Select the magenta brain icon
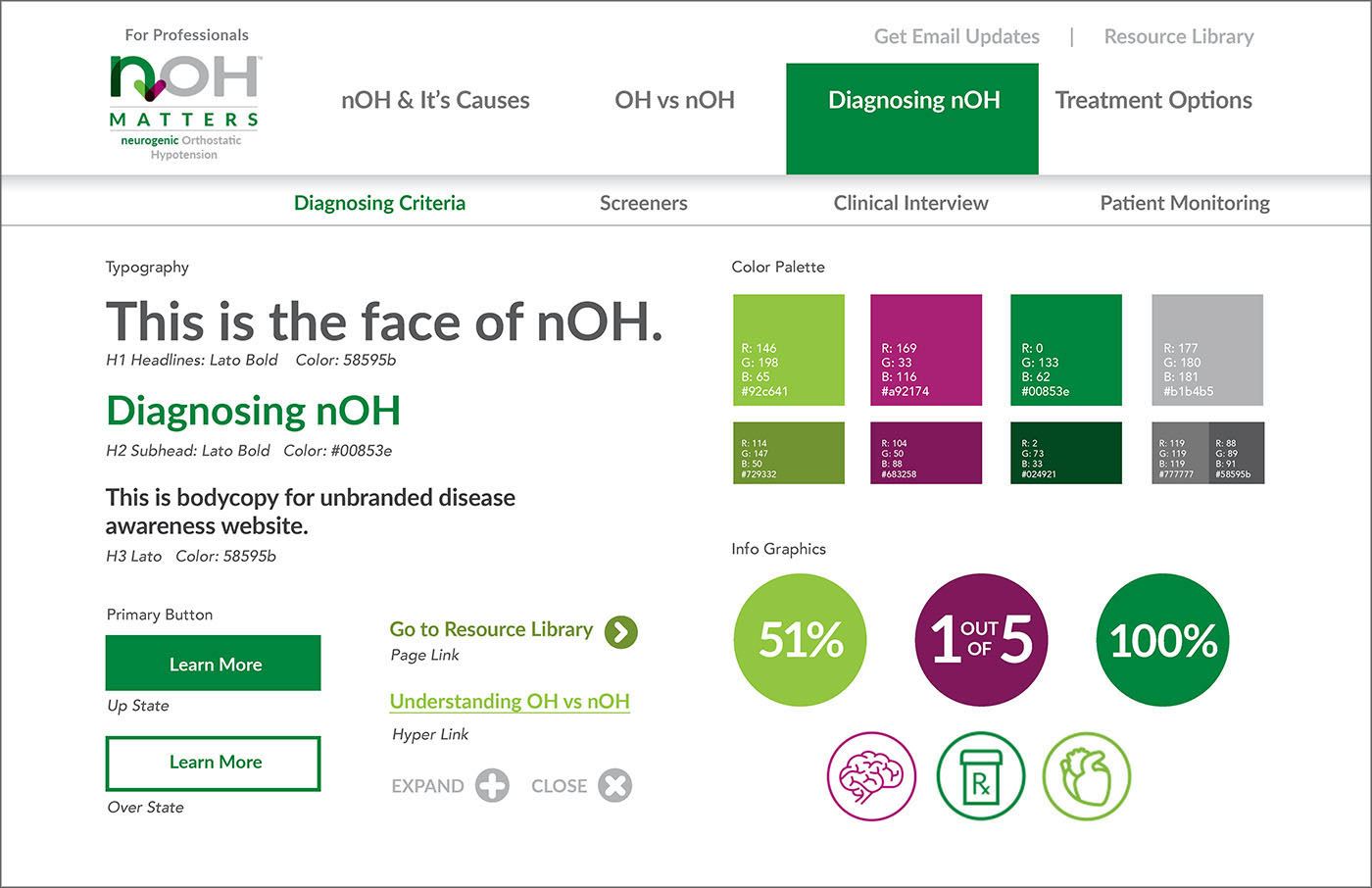The height and width of the screenshot is (888, 1372). (x=872, y=776)
